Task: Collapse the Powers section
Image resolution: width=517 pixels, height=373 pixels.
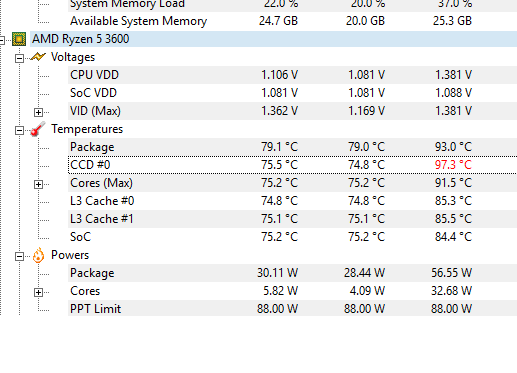Action: [19, 256]
